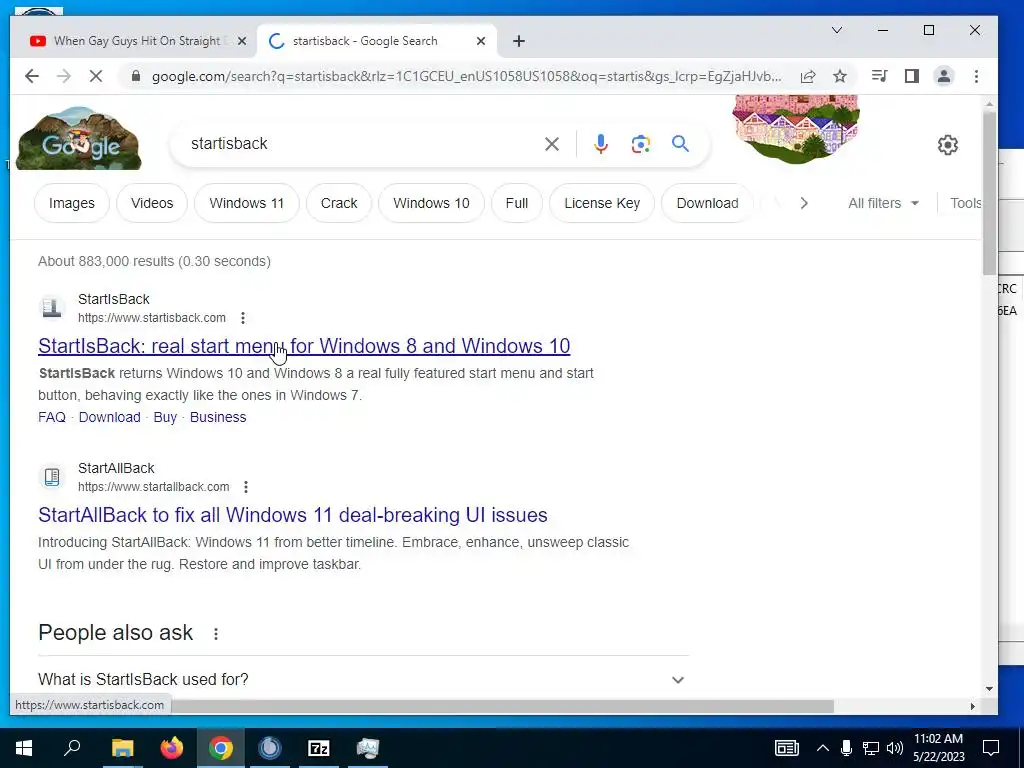The width and height of the screenshot is (1024, 768).
Task: Expand All filters dropdown
Action: 884,203
